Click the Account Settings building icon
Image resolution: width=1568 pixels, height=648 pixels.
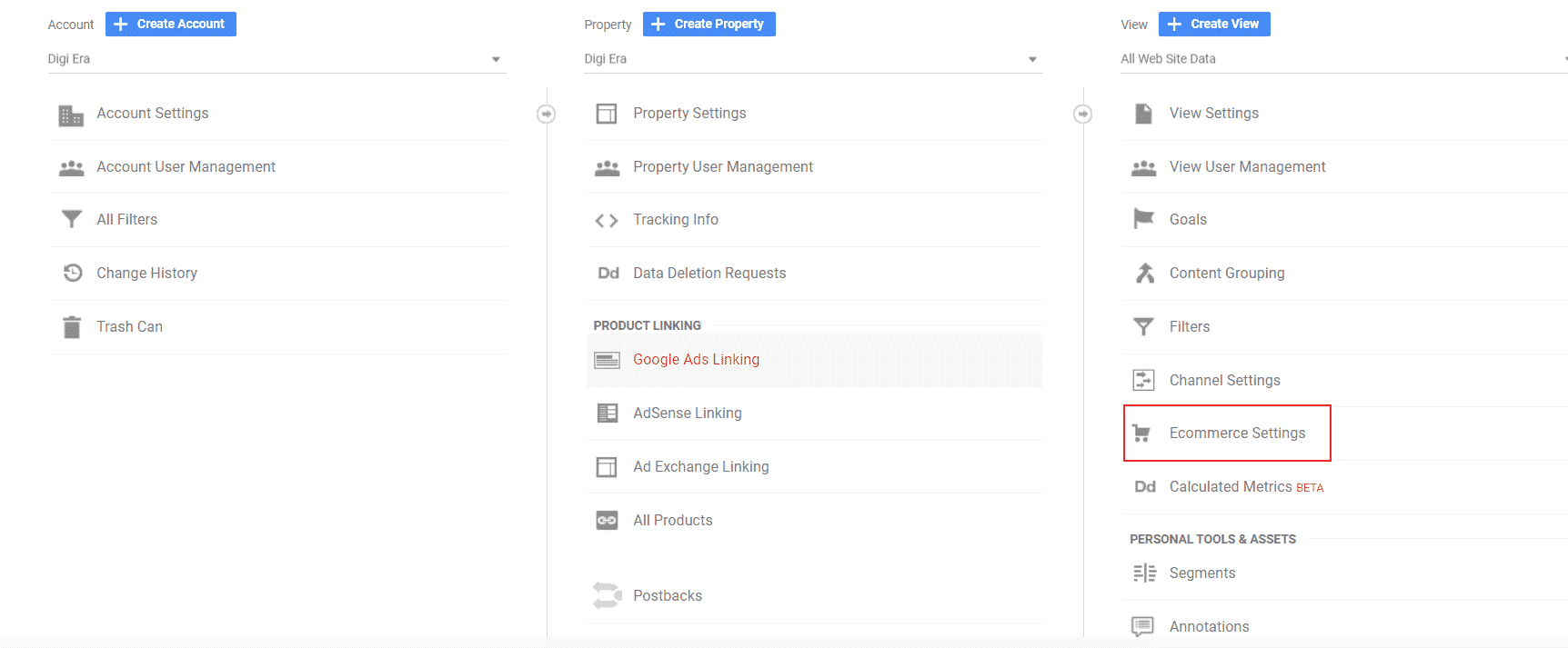pos(71,115)
